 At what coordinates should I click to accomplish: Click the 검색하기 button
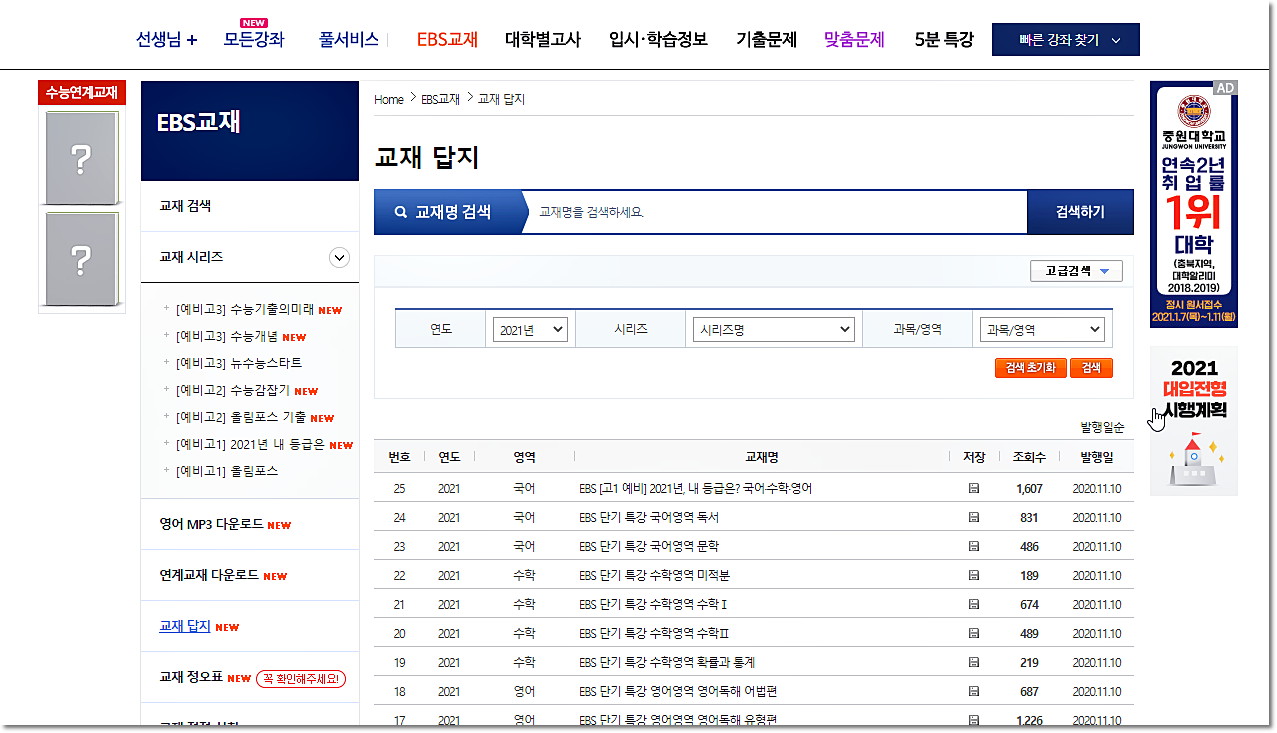click(x=1080, y=212)
